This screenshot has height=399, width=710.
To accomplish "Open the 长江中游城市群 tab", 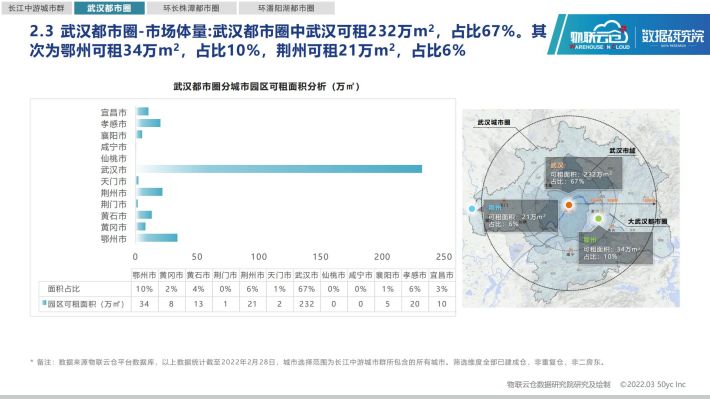I will [x=36, y=8].
